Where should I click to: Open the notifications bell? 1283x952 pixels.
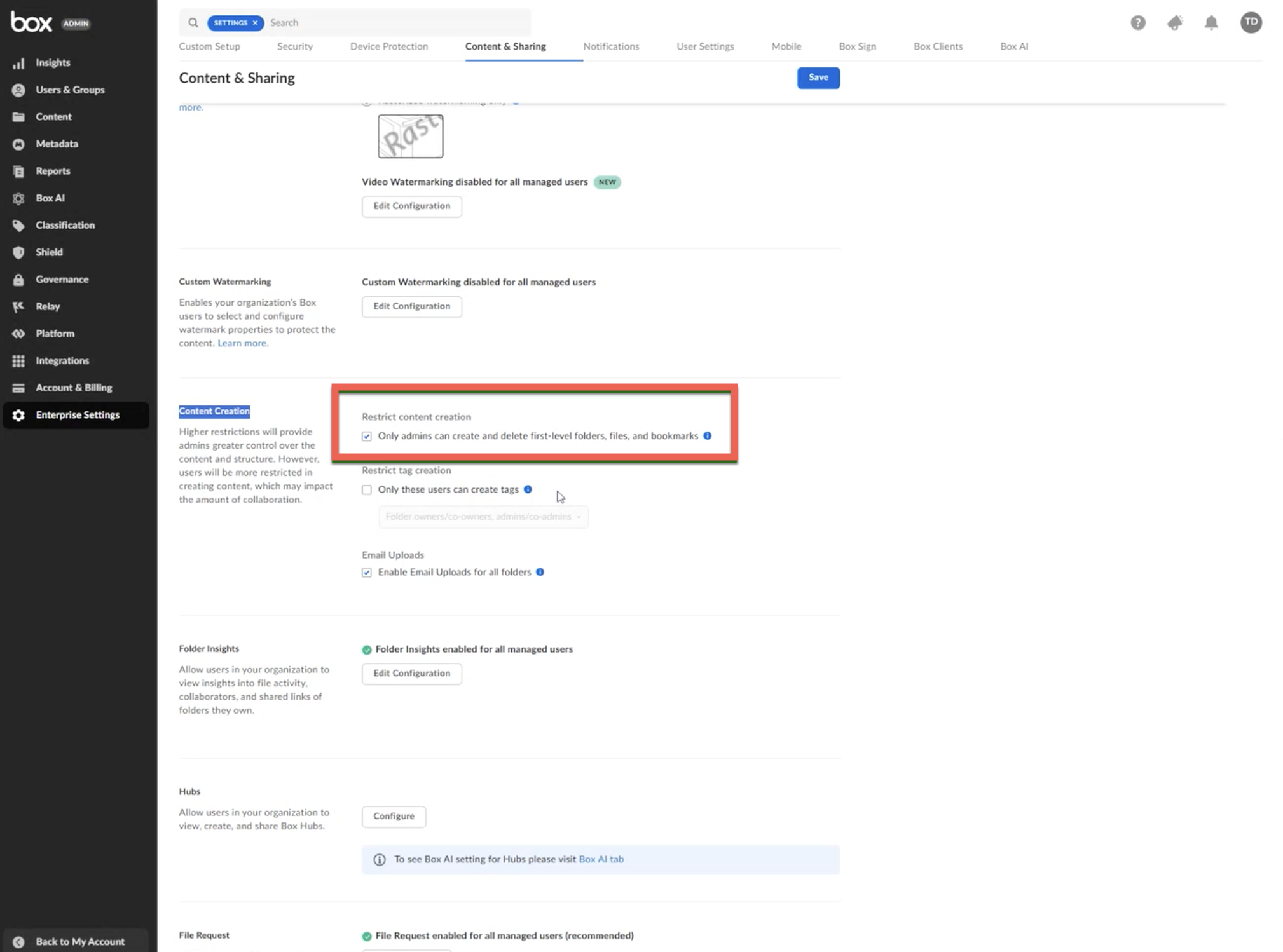tap(1211, 23)
